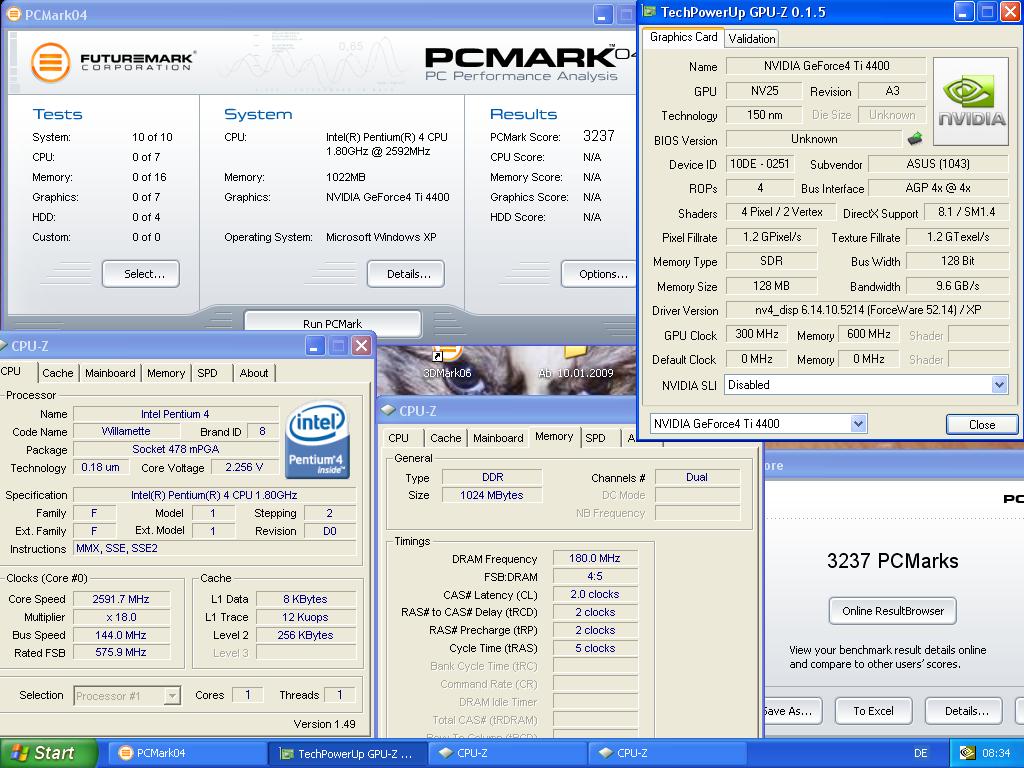Open the NVIDIA SLI dropdown in GPU-Z

pos(999,385)
